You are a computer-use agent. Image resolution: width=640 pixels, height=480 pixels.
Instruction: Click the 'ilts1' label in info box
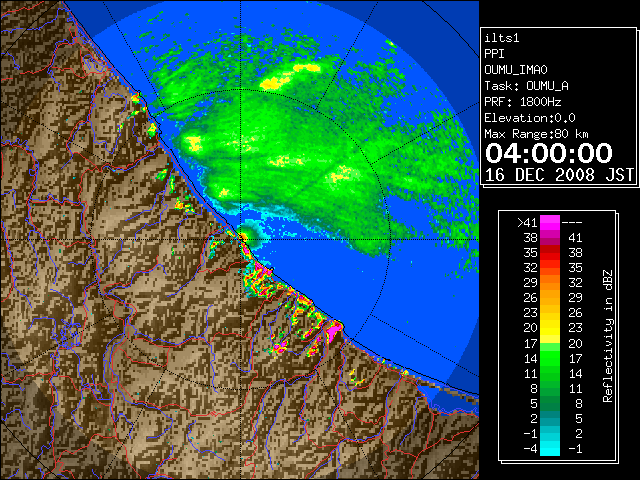(502, 38)
